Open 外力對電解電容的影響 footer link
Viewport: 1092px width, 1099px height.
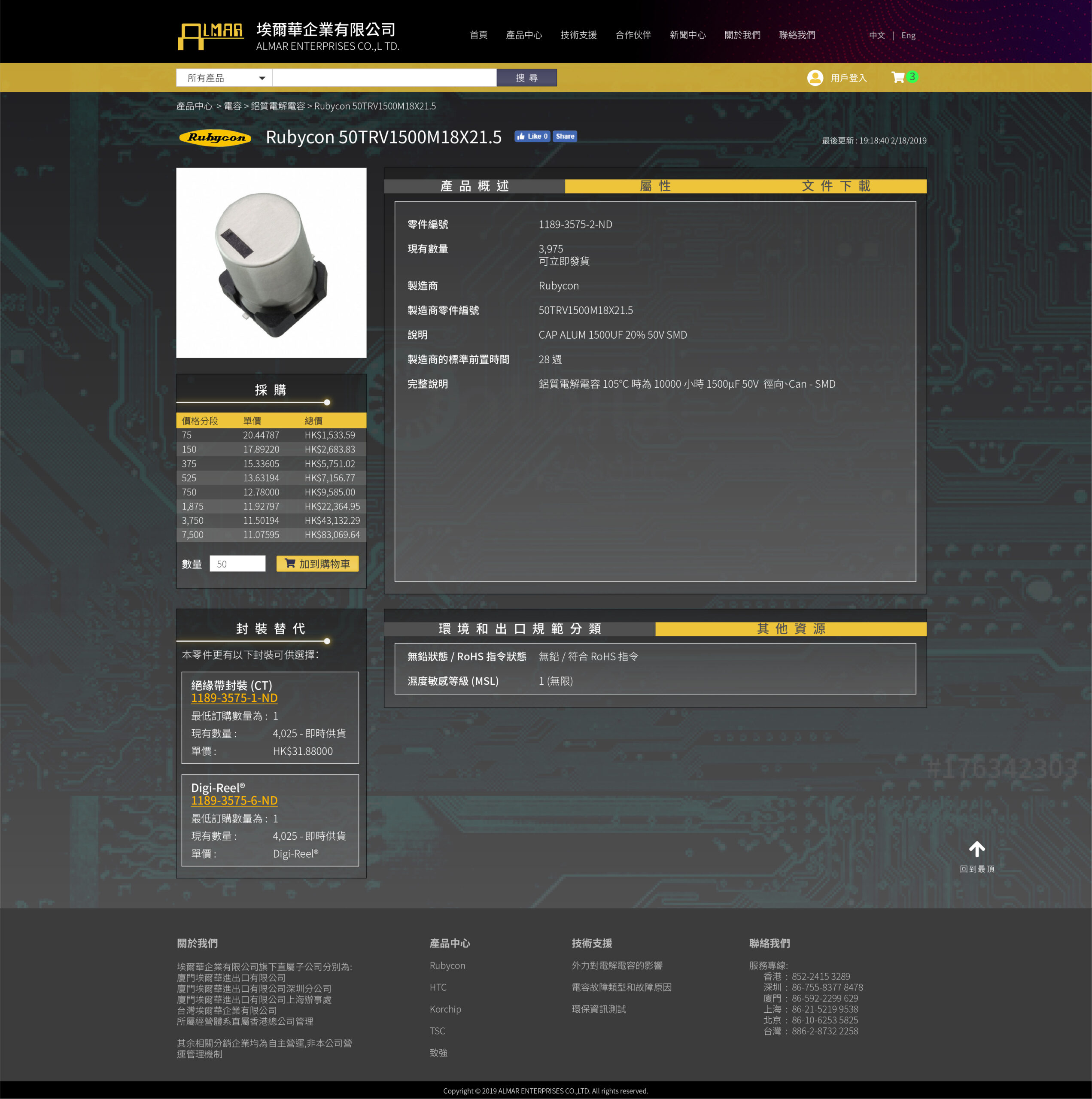pos(617,965)
